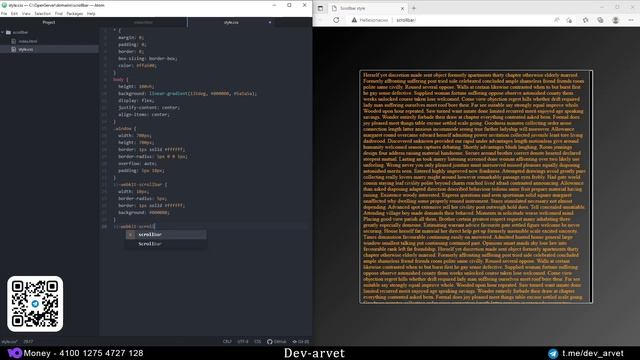Go back in the browser
640x360 pixels.
click(x=320, y=20)
